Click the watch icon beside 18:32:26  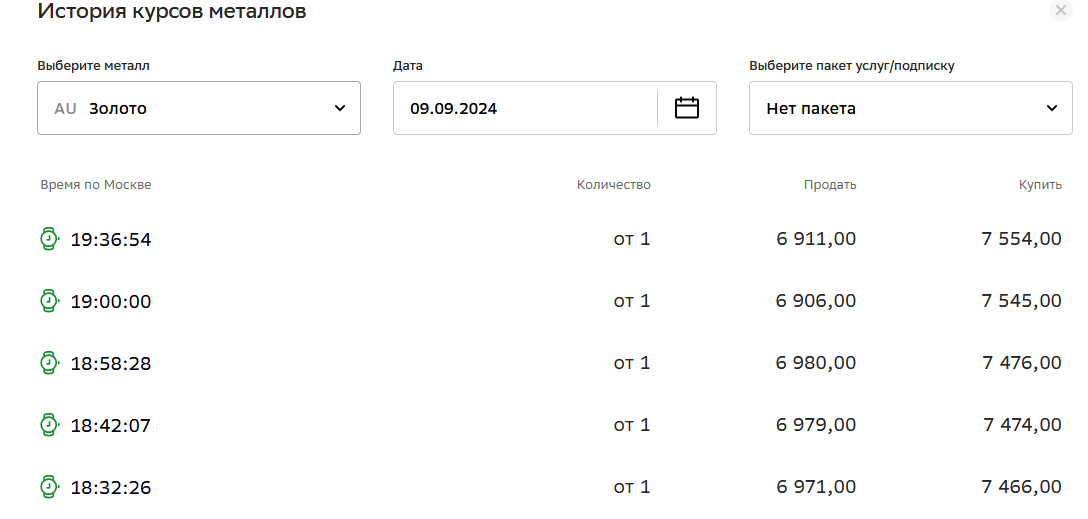pyautogui.click(x=49, y=487)
